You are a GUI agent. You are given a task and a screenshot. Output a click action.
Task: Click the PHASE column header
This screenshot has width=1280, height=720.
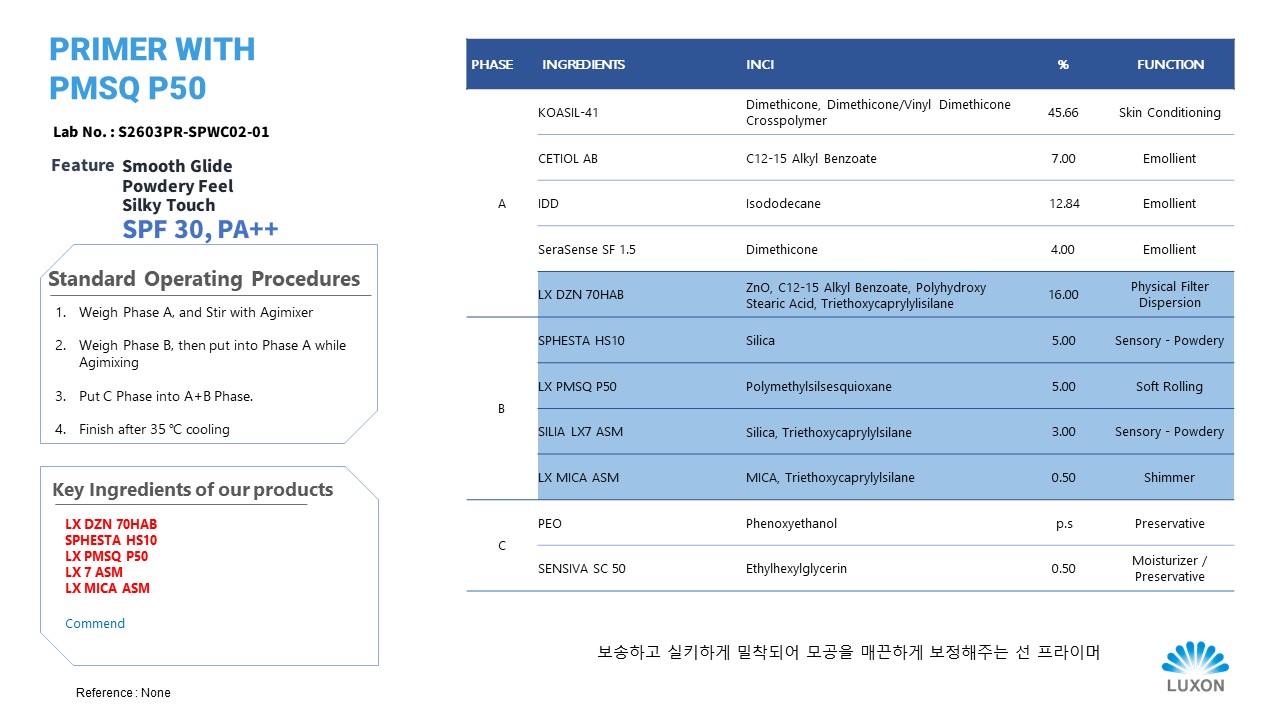point(492,64)
